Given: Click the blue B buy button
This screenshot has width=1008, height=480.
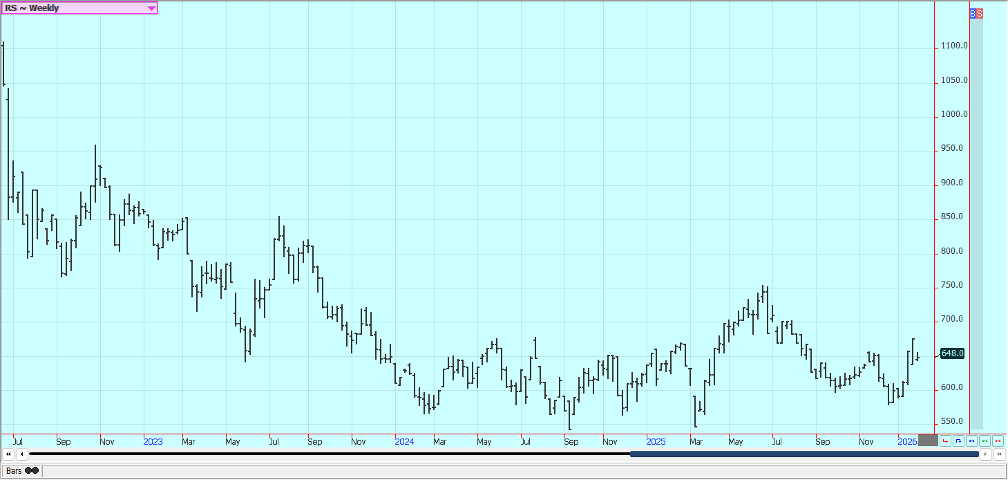Looking at the screenshot, I should (973, 14).
